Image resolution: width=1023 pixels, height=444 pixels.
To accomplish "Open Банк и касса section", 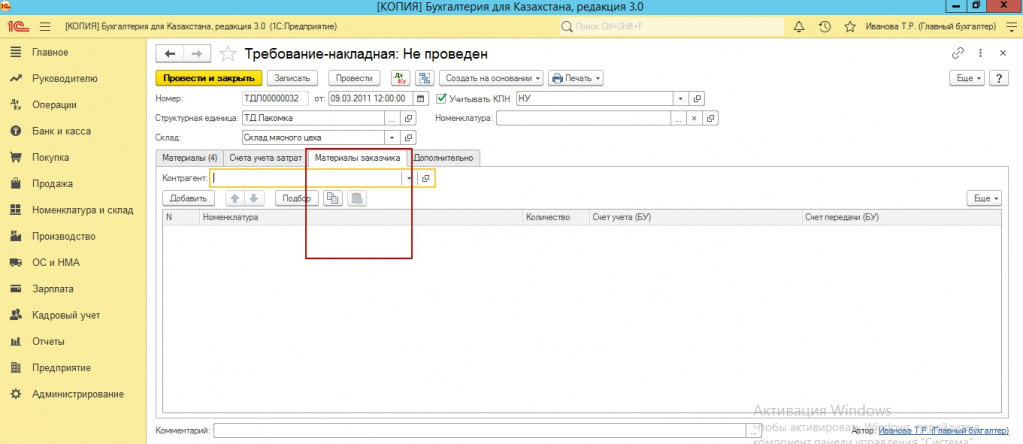I will [x=61, y=131].
